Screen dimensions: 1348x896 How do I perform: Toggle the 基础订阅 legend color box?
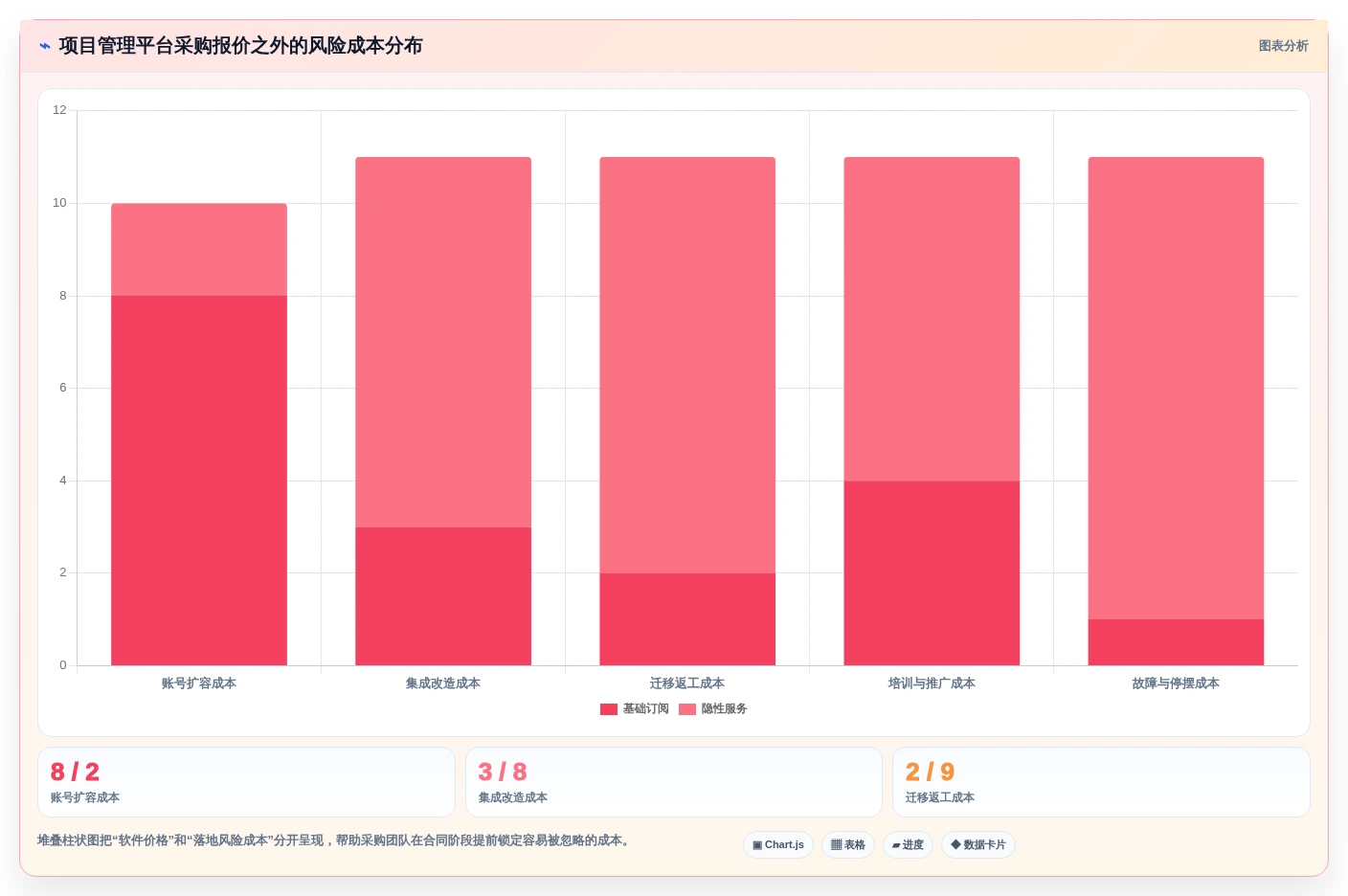[x=609, y=709]
